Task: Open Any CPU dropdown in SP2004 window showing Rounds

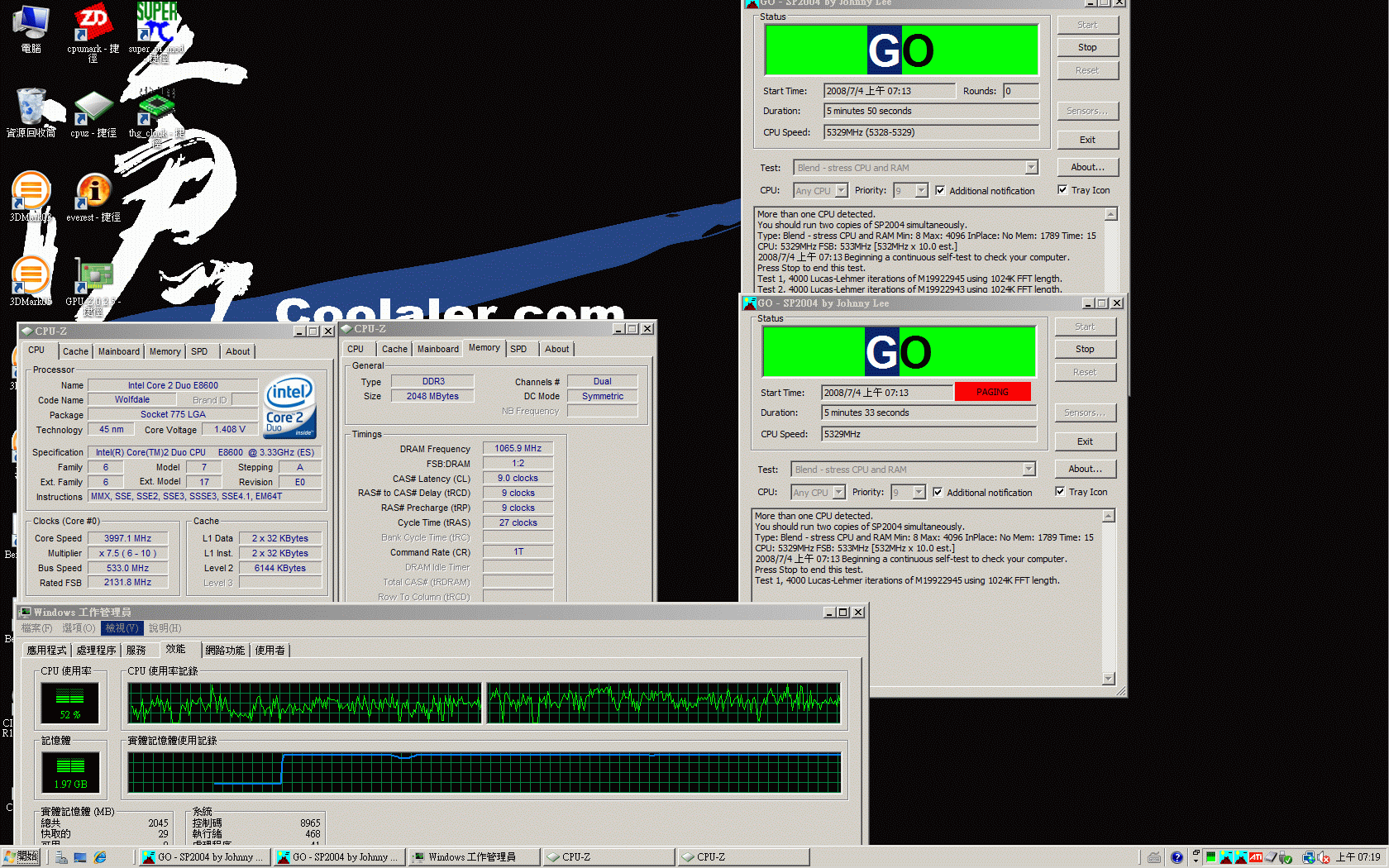Action: pos(841,191)
